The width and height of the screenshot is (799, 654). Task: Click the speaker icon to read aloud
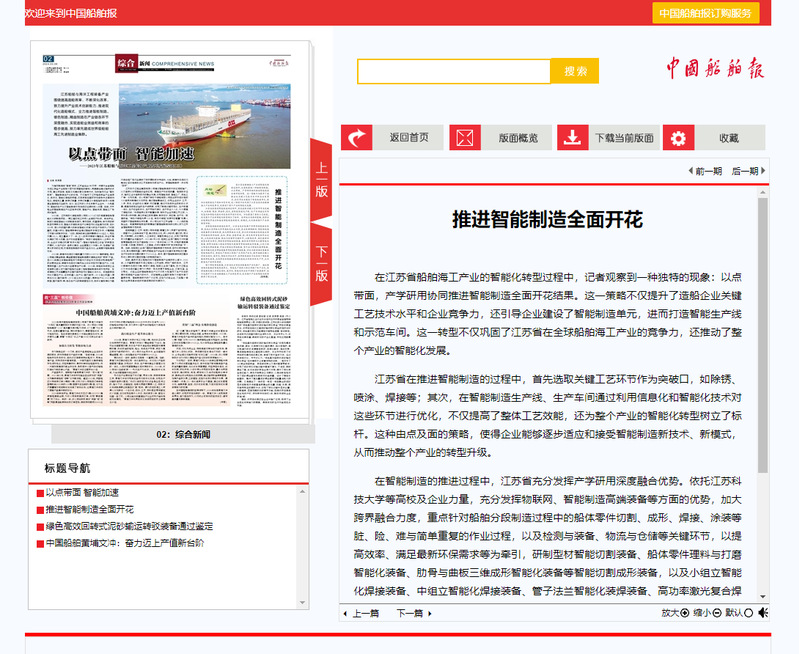pyautogui.click(x=763, y=612)
